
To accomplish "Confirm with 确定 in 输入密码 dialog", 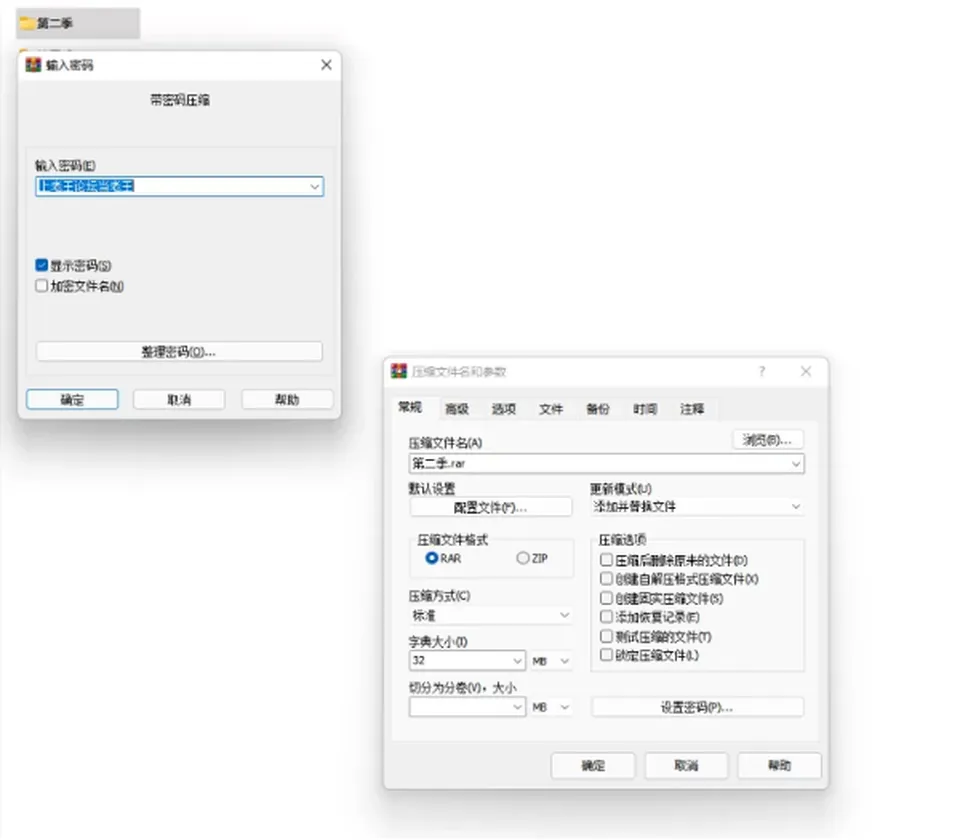I will (72, 399).
